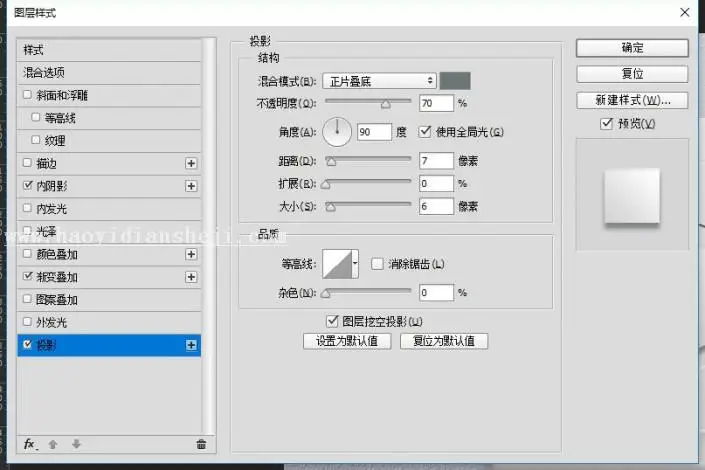The image size is (705, 470).
Task: Click the 杂色 value field
Action: point(436,293)
